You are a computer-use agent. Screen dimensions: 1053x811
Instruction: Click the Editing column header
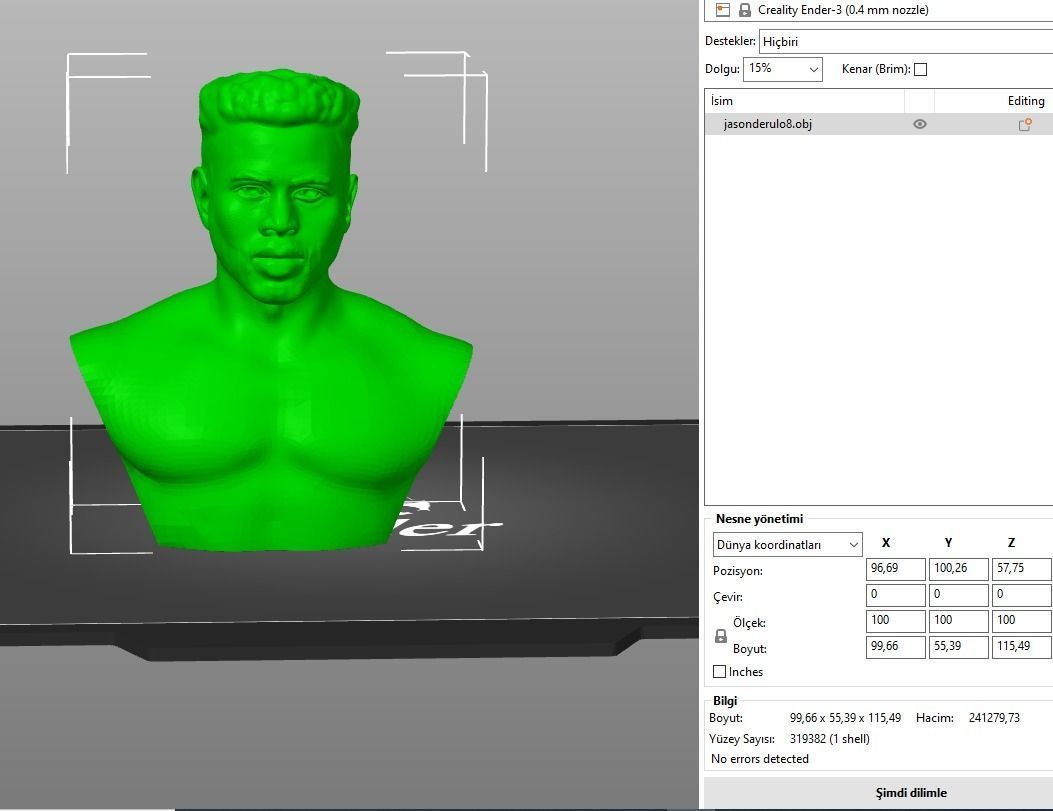(x=1026, y=100)
